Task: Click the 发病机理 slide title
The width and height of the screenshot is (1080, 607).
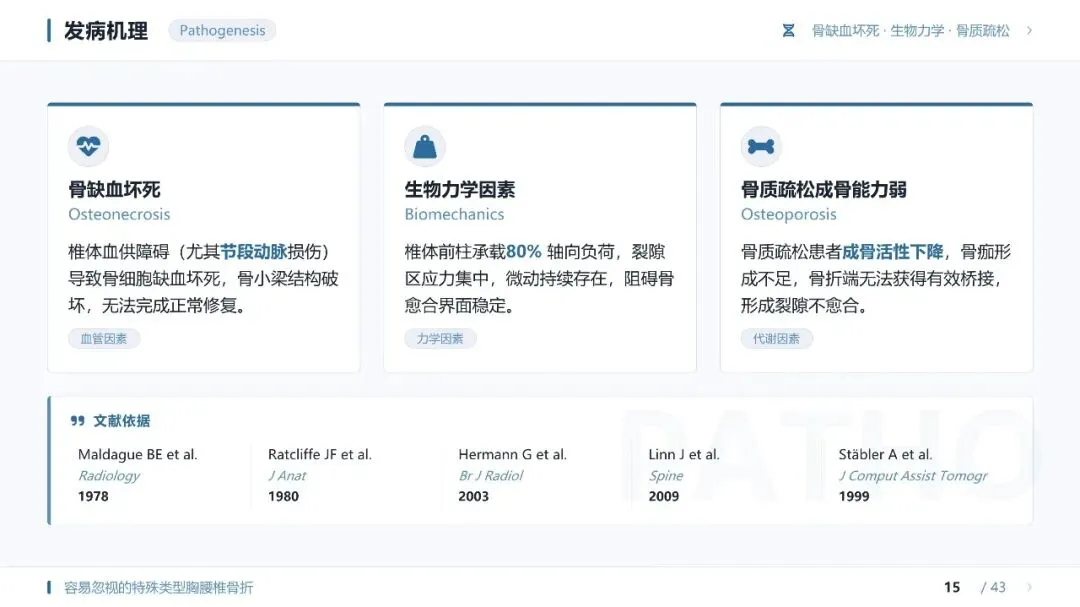Action: click(105, 31)
